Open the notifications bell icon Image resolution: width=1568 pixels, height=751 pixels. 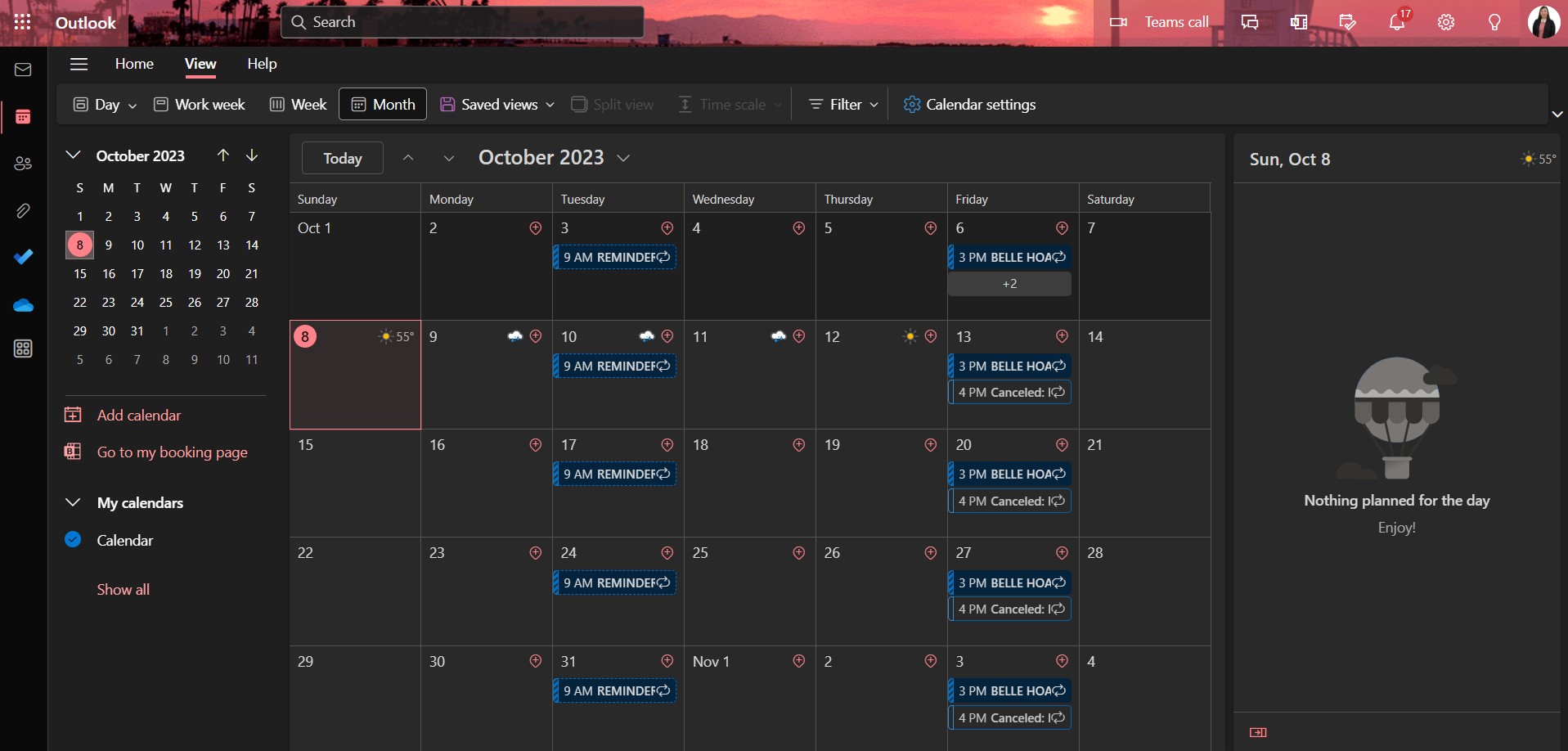coord(1397,22)
